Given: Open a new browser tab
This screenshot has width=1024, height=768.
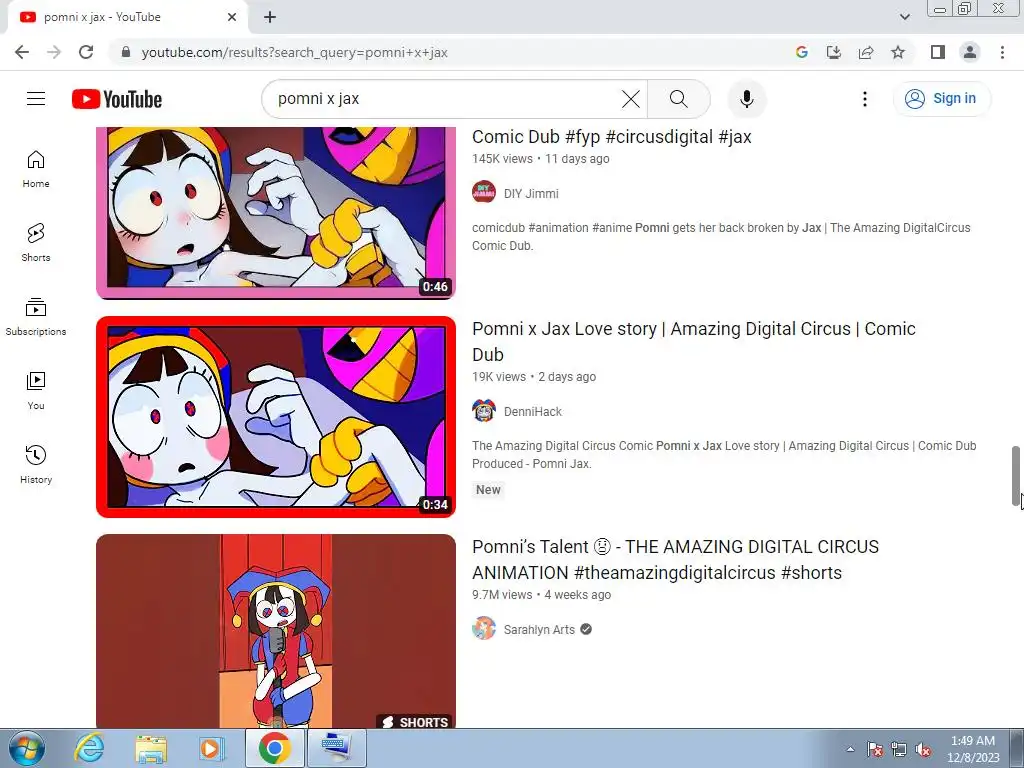Looking at the screenshot, I should [270, 17].
